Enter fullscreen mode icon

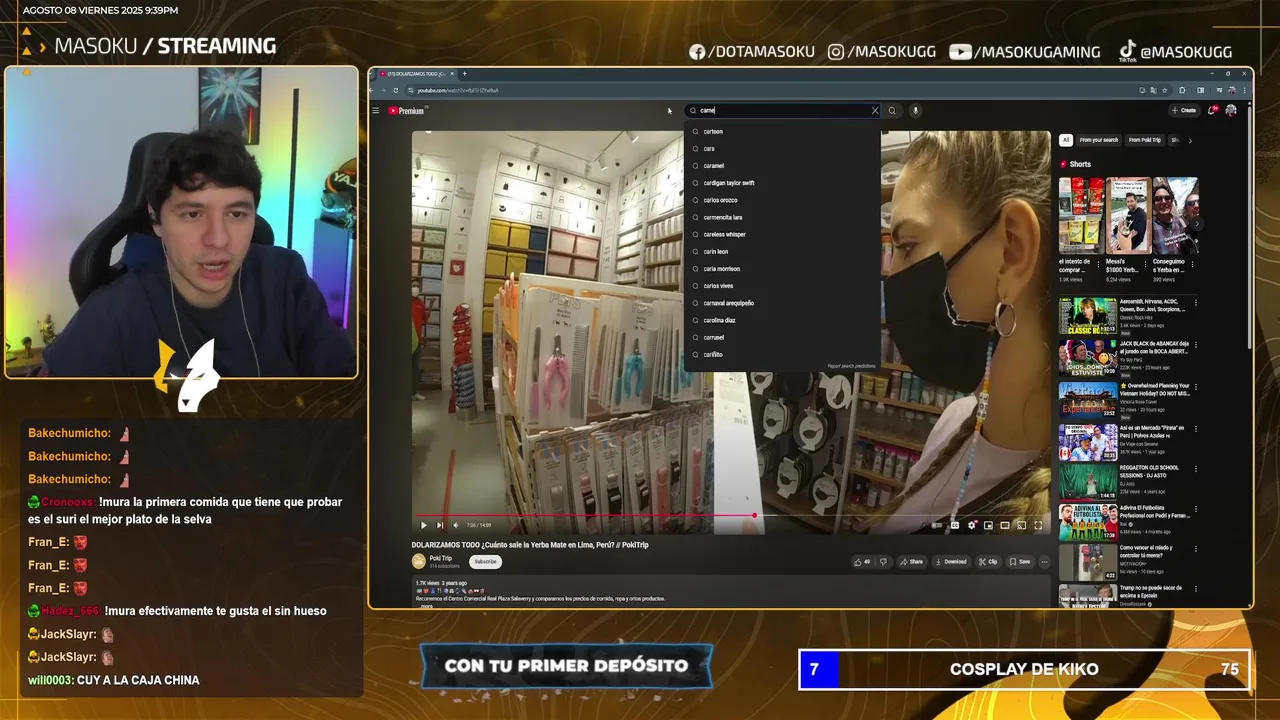[1038, 525]
